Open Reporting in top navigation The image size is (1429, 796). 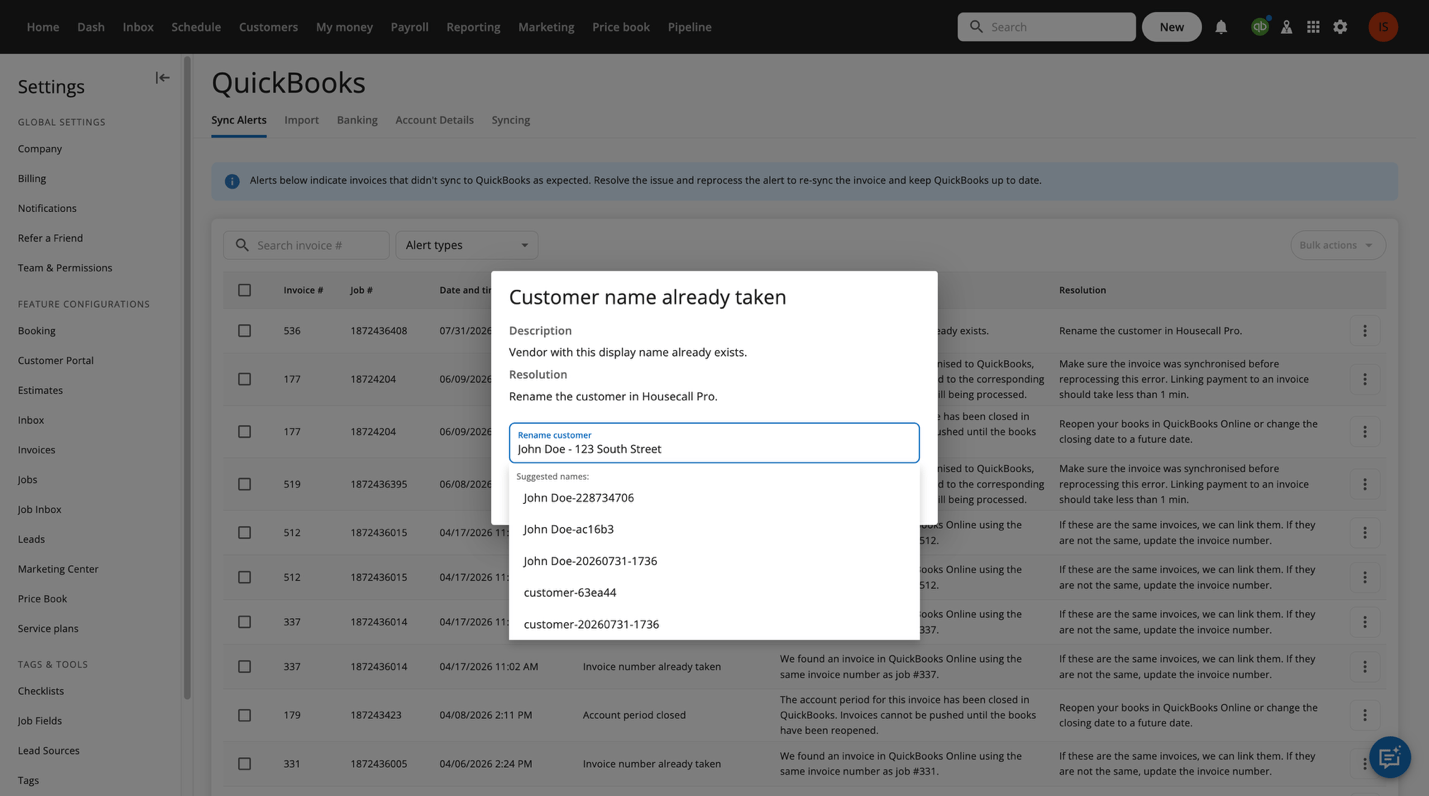coord(473,27)
